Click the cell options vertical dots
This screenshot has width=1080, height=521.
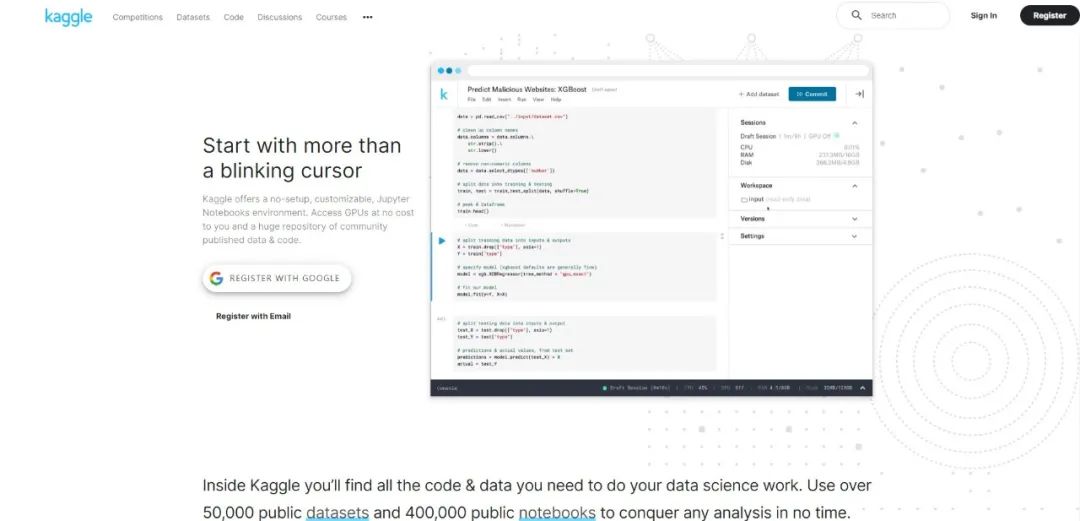click(x=722, y=236)
